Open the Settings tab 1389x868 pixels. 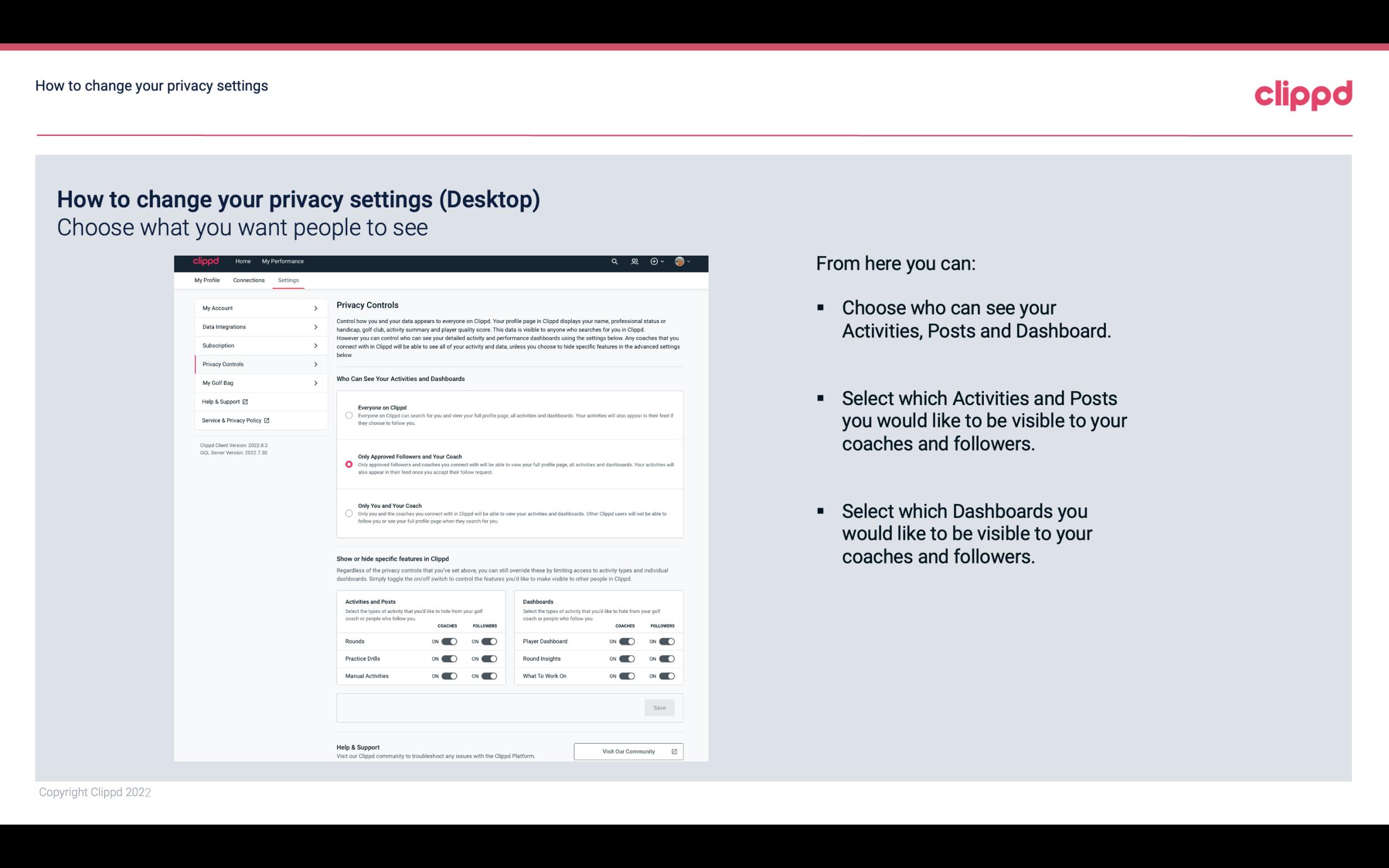tap(289, 280)
